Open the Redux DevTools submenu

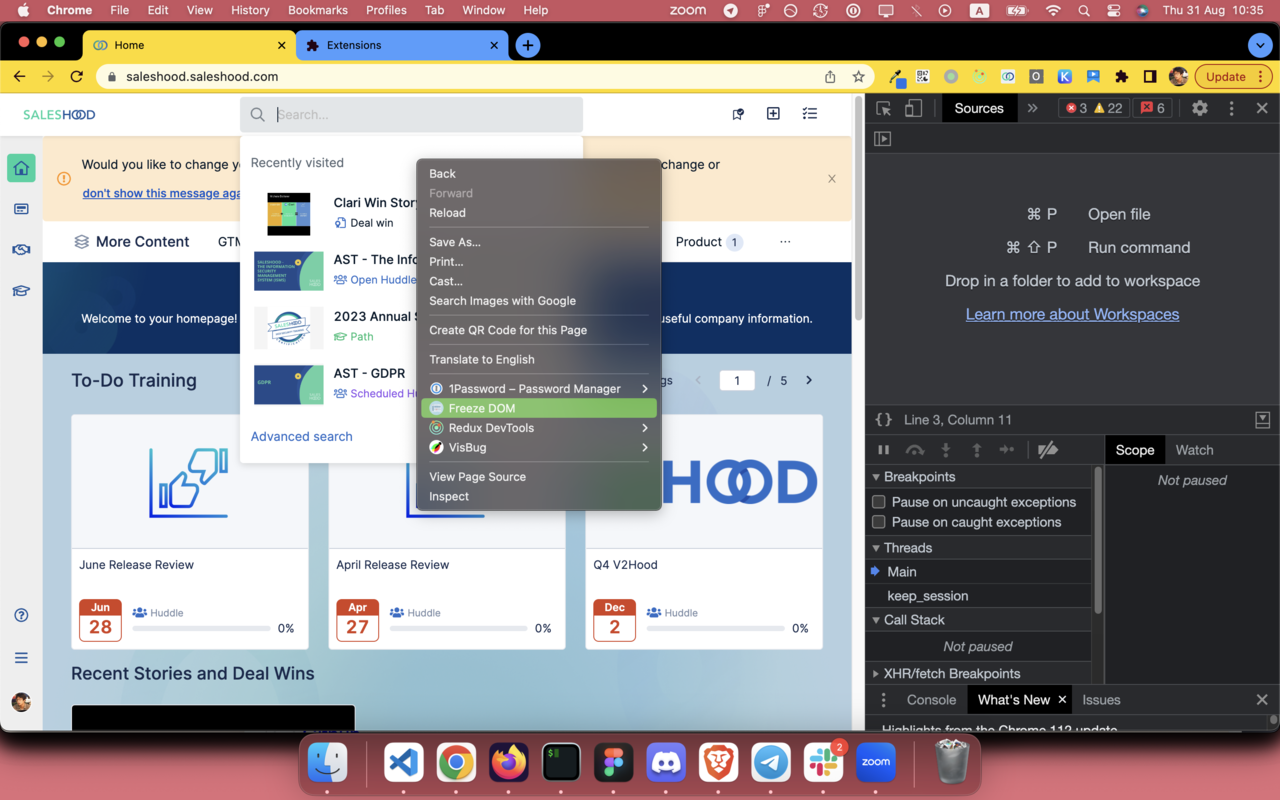(x=539, y=428)
